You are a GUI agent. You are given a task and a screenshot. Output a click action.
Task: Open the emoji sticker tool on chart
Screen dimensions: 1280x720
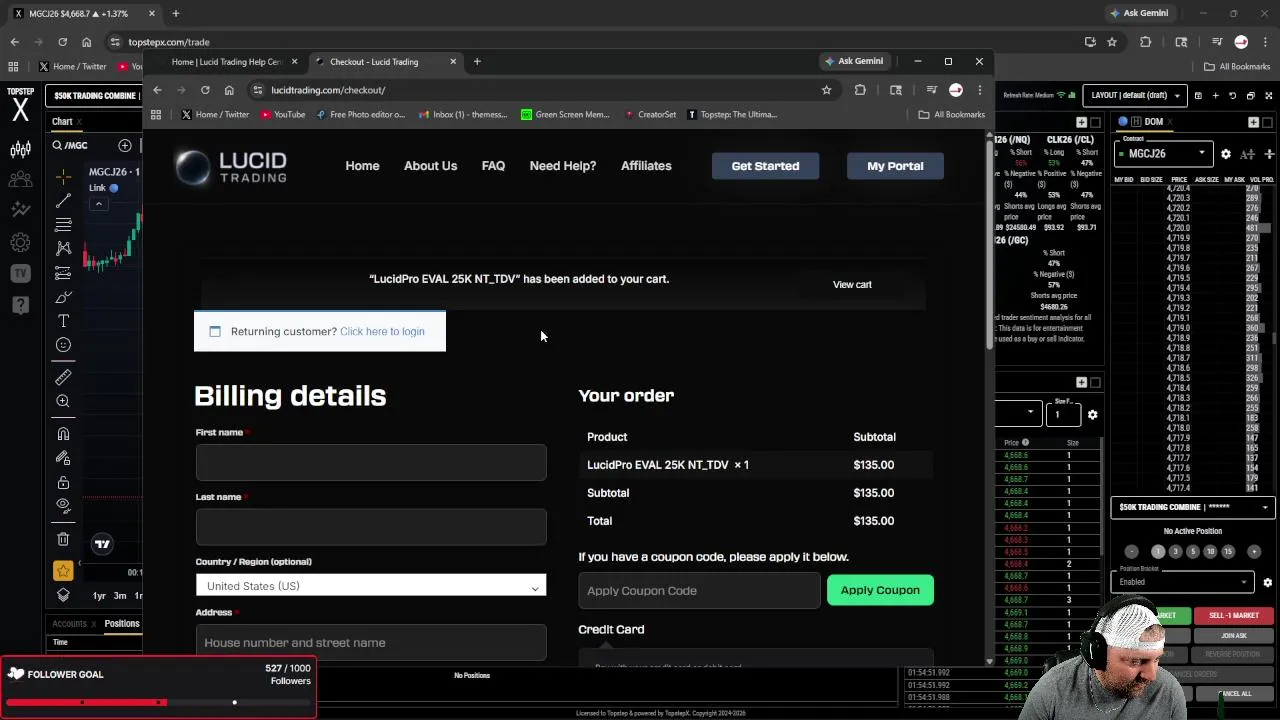click(63, 345)
